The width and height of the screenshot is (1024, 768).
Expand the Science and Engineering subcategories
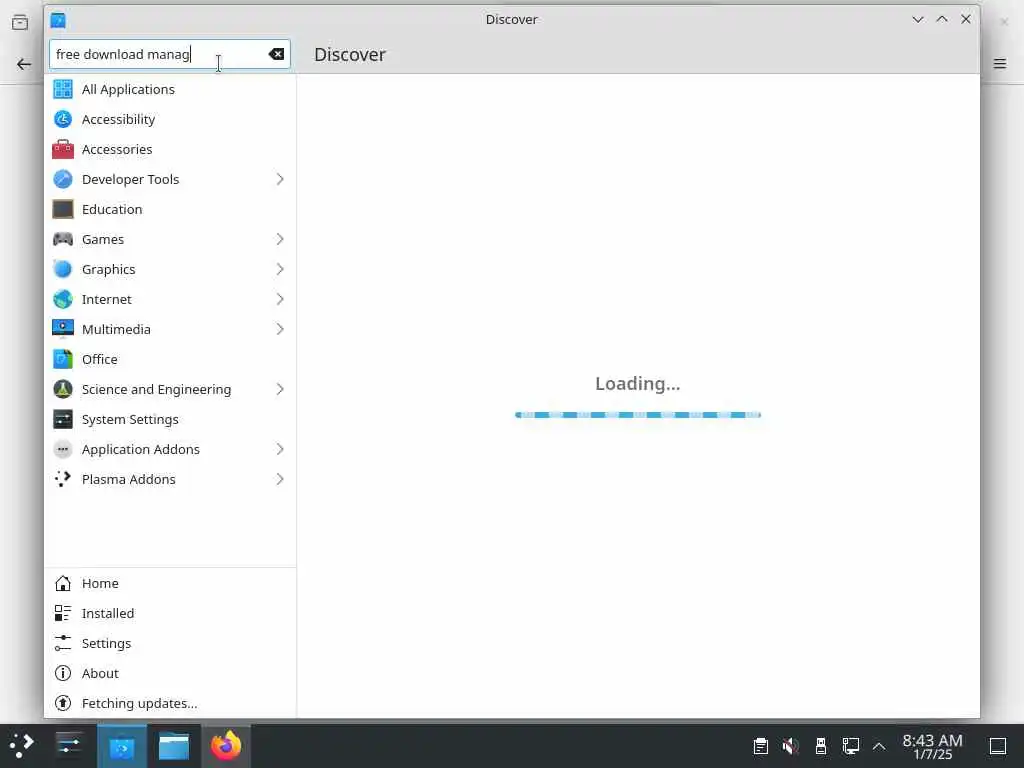pos(280,389)
